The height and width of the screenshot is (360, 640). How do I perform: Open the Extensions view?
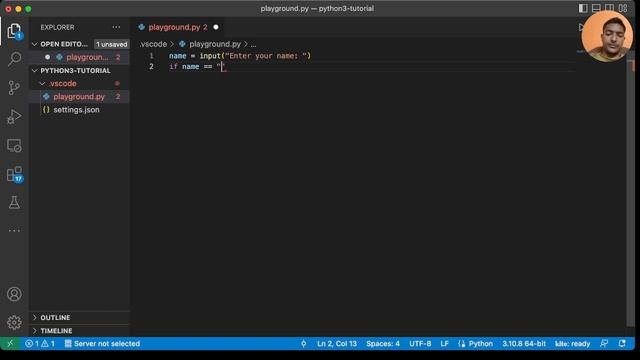point(14,174)
